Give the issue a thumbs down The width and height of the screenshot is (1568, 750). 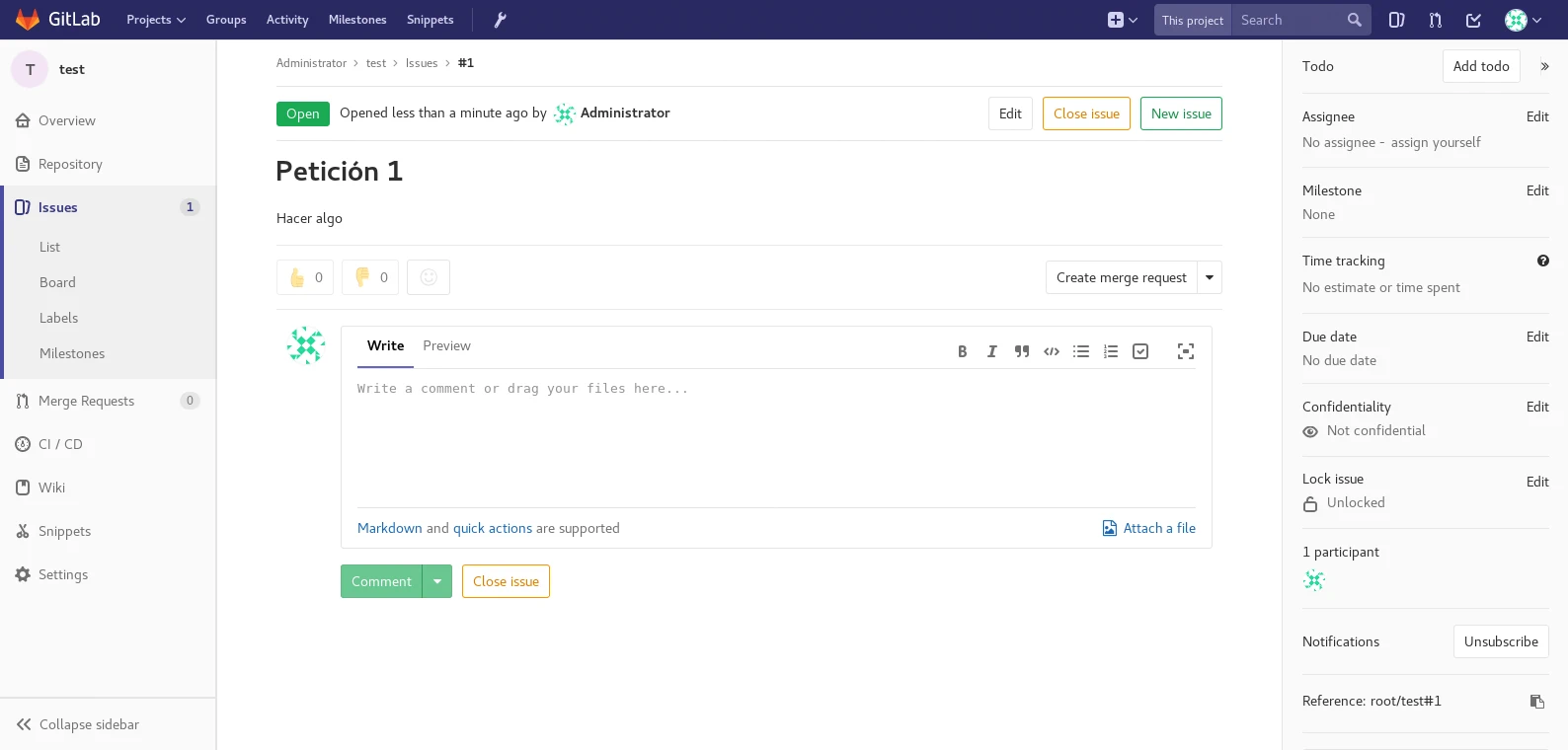pos(370,277)
